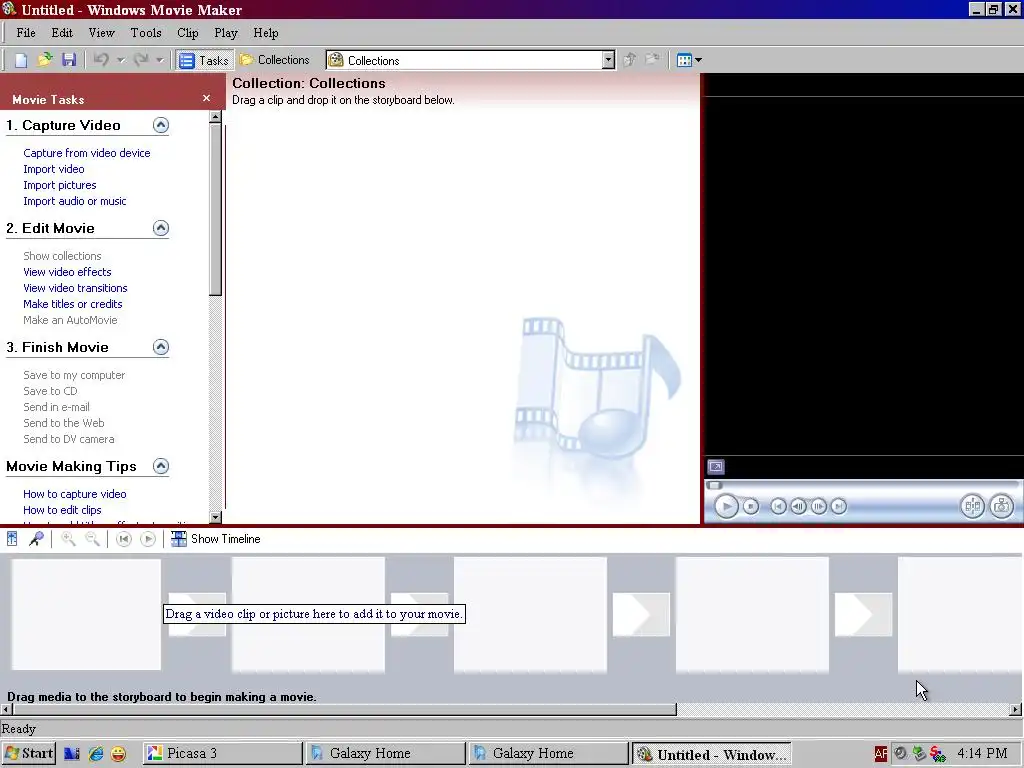The height and width of the screenshot is (768, 1024).
Task: Open the View menu
Action: 101,33
